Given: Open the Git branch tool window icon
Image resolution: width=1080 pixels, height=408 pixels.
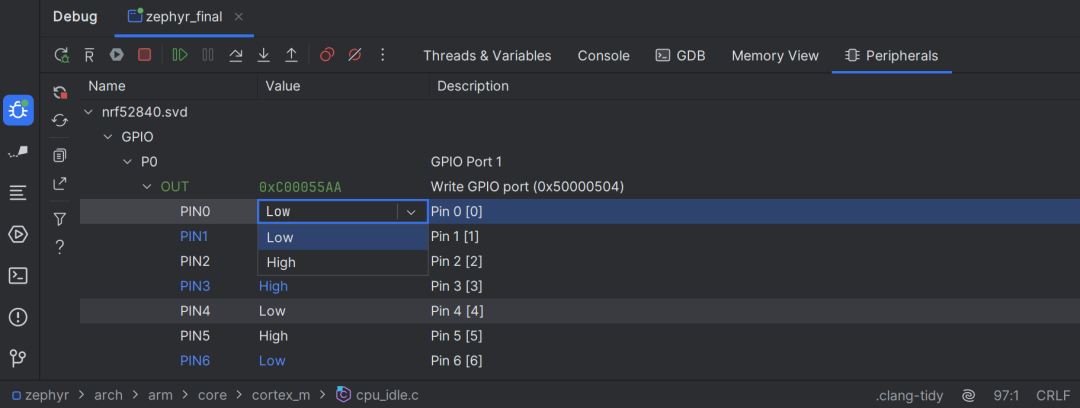Looking at the screenshot, I should pyautogui.click(x=18, y=358).
